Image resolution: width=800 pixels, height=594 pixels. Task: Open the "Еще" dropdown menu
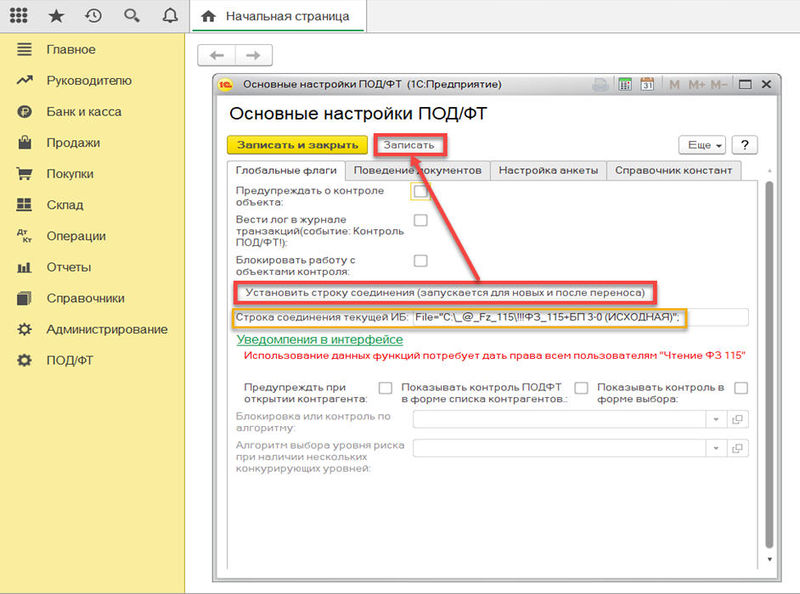click(x=701, y=143)
